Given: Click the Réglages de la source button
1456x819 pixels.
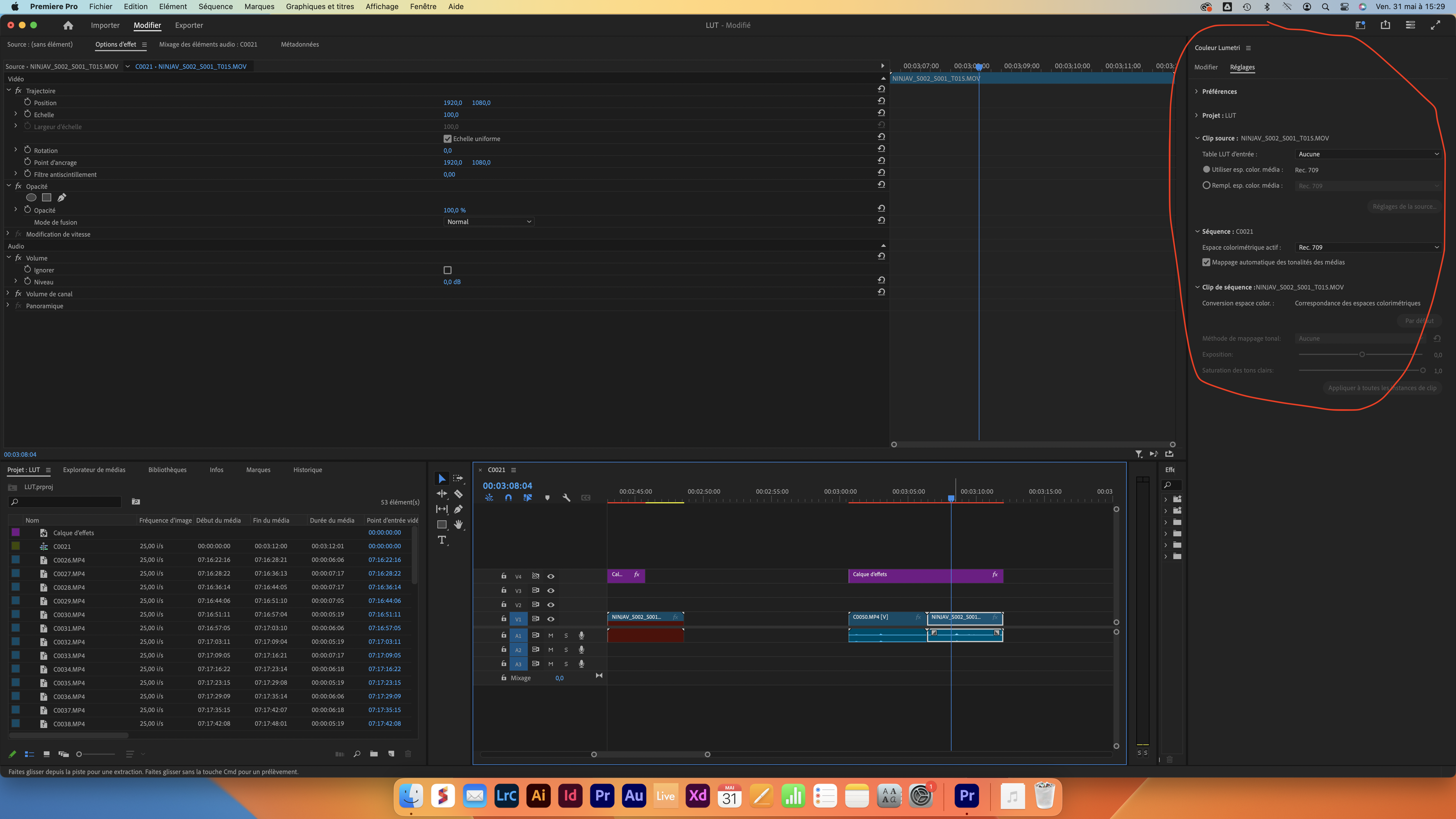Looking at the screenshot, I should (1404, 206).
